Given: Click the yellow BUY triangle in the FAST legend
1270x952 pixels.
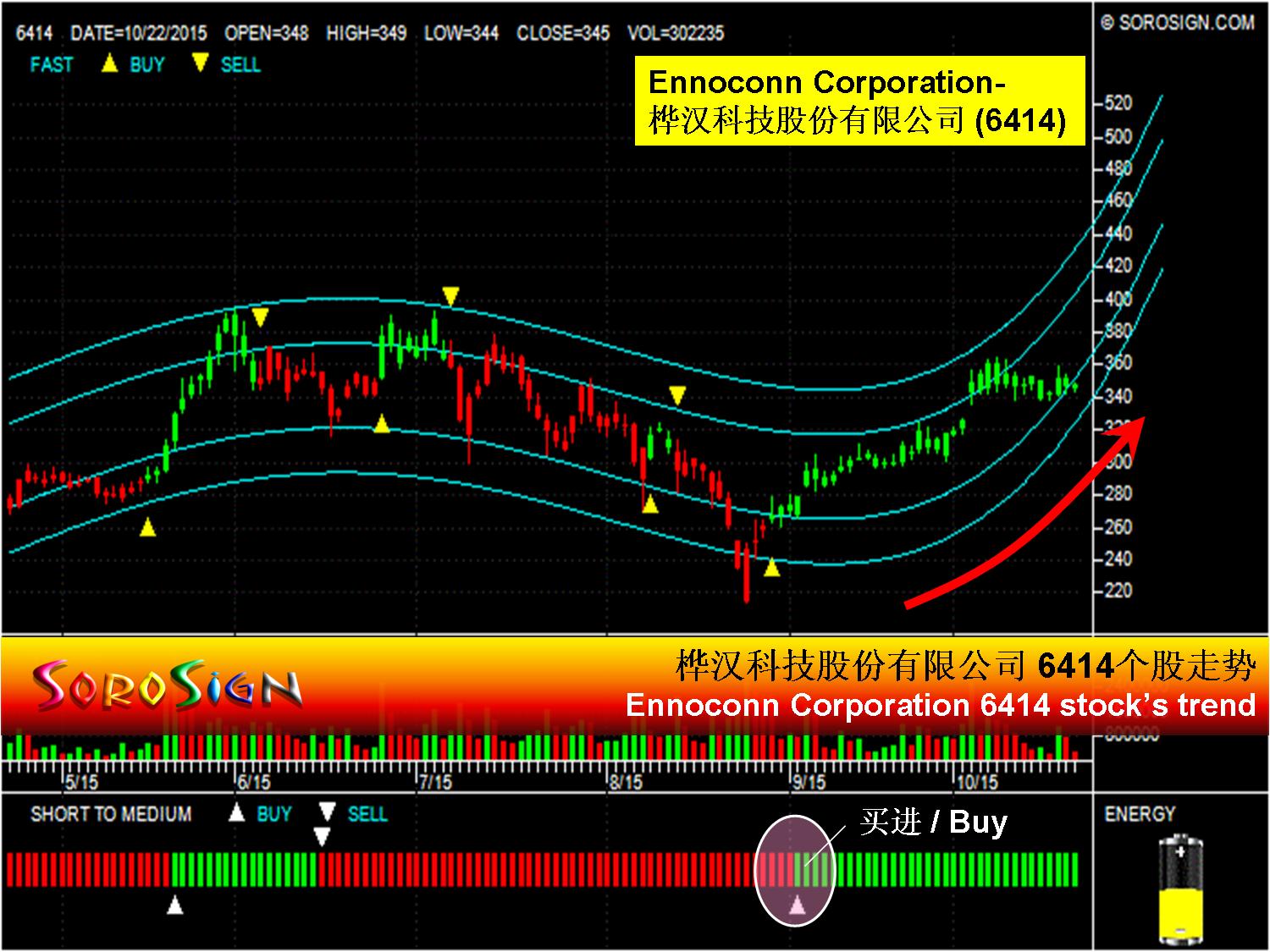Looking at the screenshot, I should (109, 63).
